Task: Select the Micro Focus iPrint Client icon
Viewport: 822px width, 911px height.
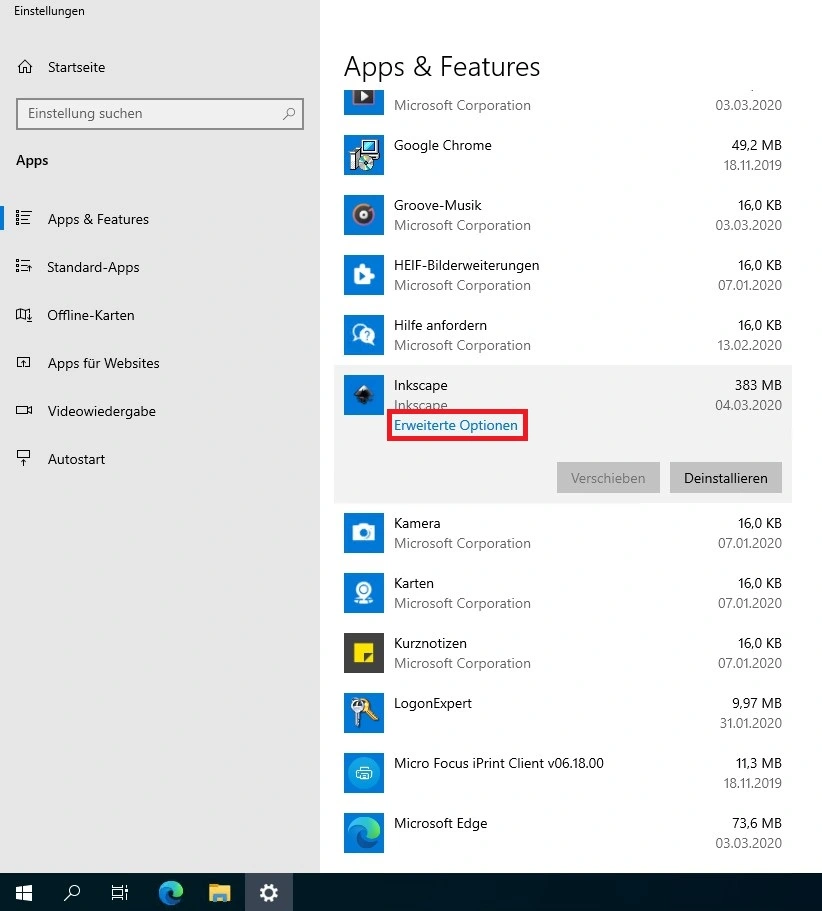Action: coord(364,773)
